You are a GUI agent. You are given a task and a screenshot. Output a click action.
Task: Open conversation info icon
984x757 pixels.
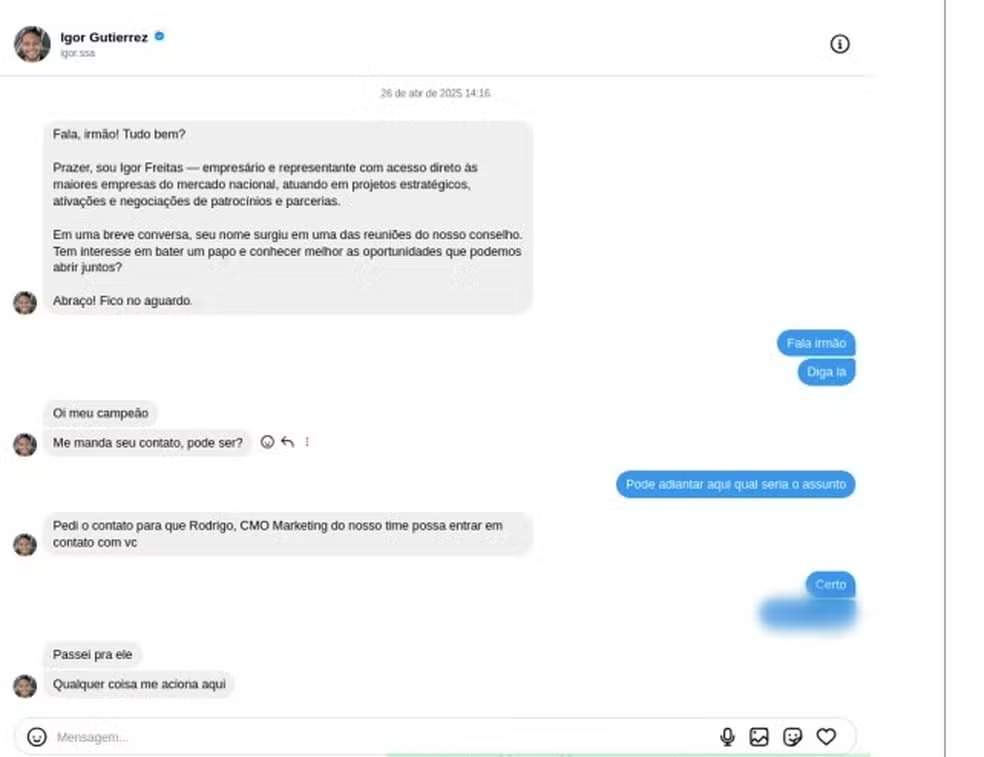pyautogui.click(x=840, y=44)
